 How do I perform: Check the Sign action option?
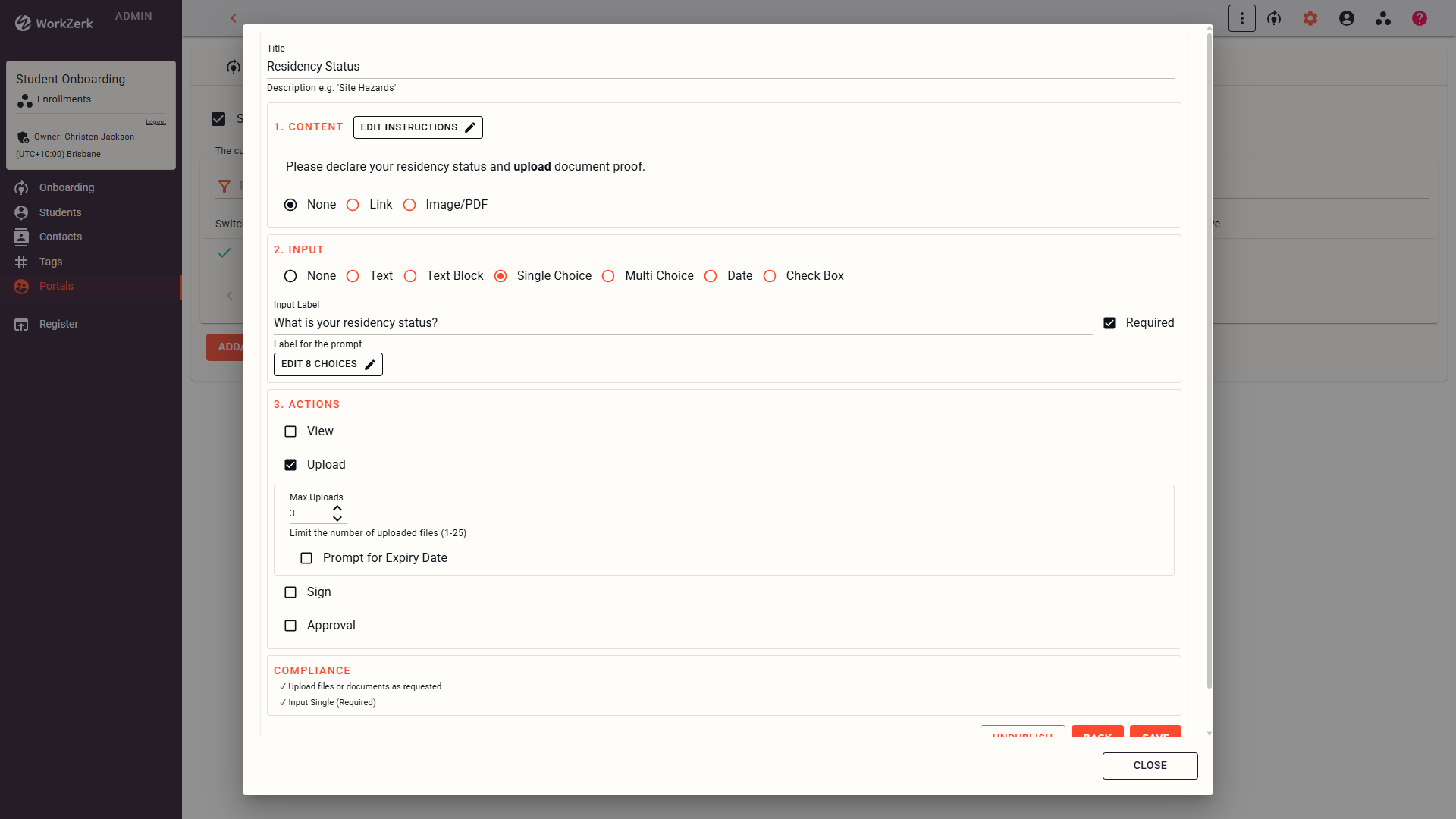[x=290, y=592]
